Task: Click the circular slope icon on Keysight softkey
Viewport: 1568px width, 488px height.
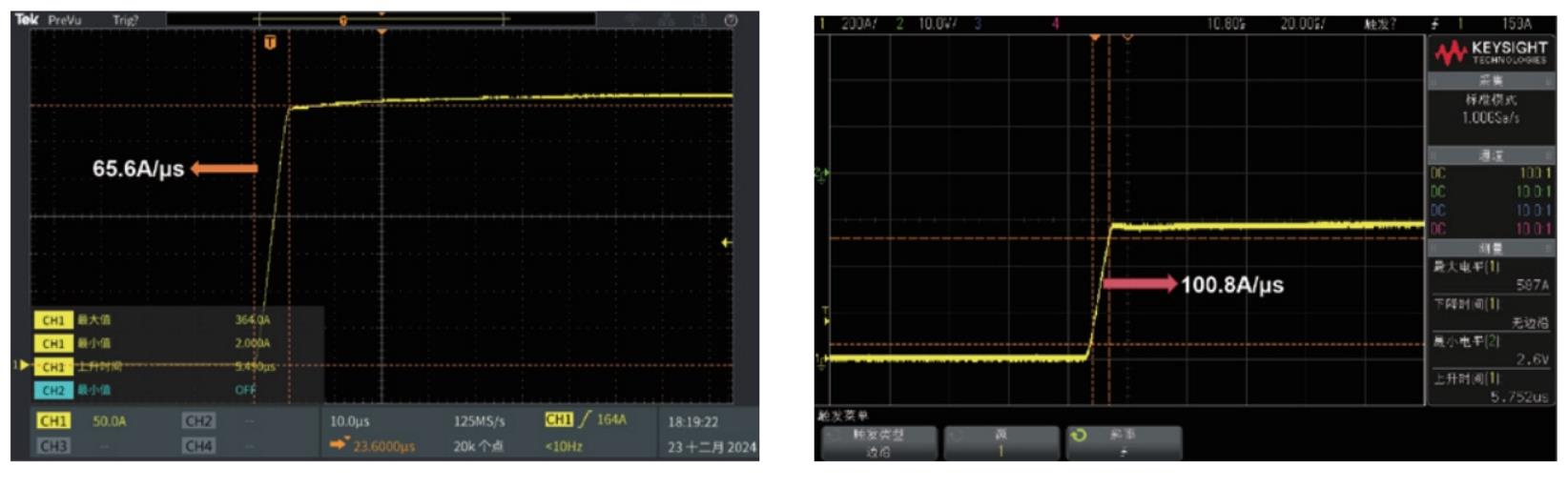Action: [x=1079, y=435]
